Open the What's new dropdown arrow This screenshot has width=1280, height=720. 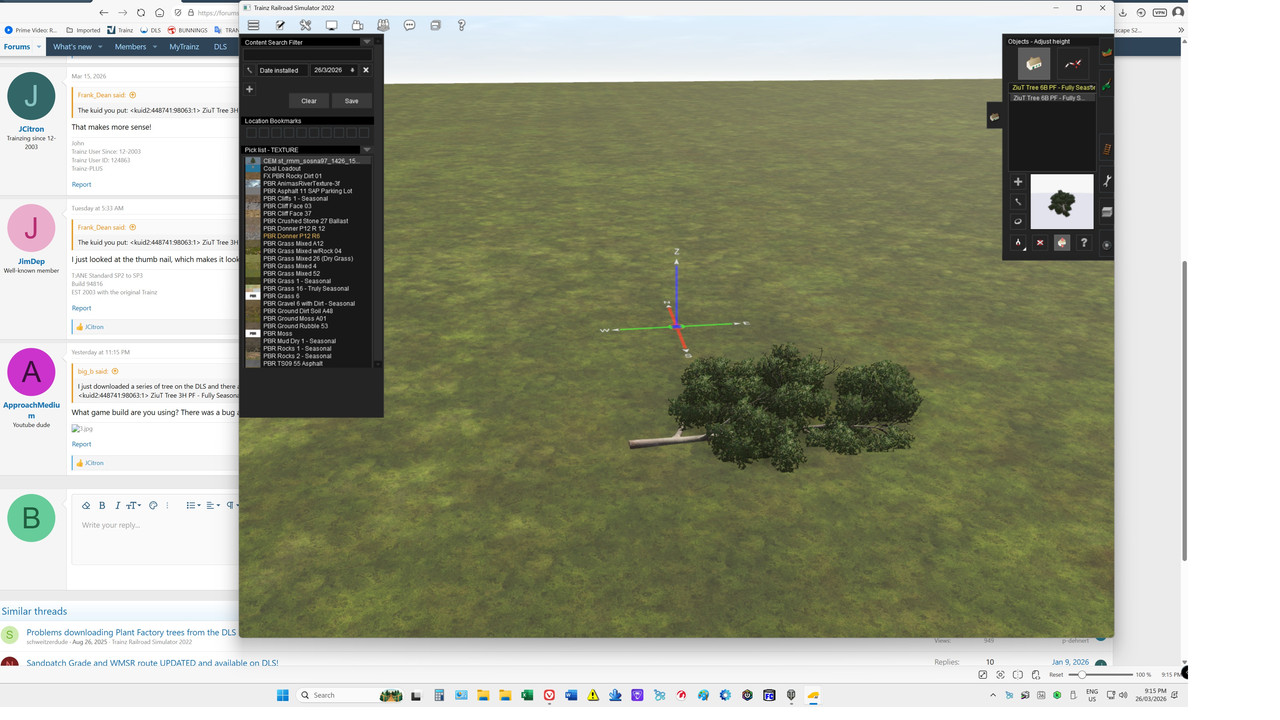click(99, 47)
